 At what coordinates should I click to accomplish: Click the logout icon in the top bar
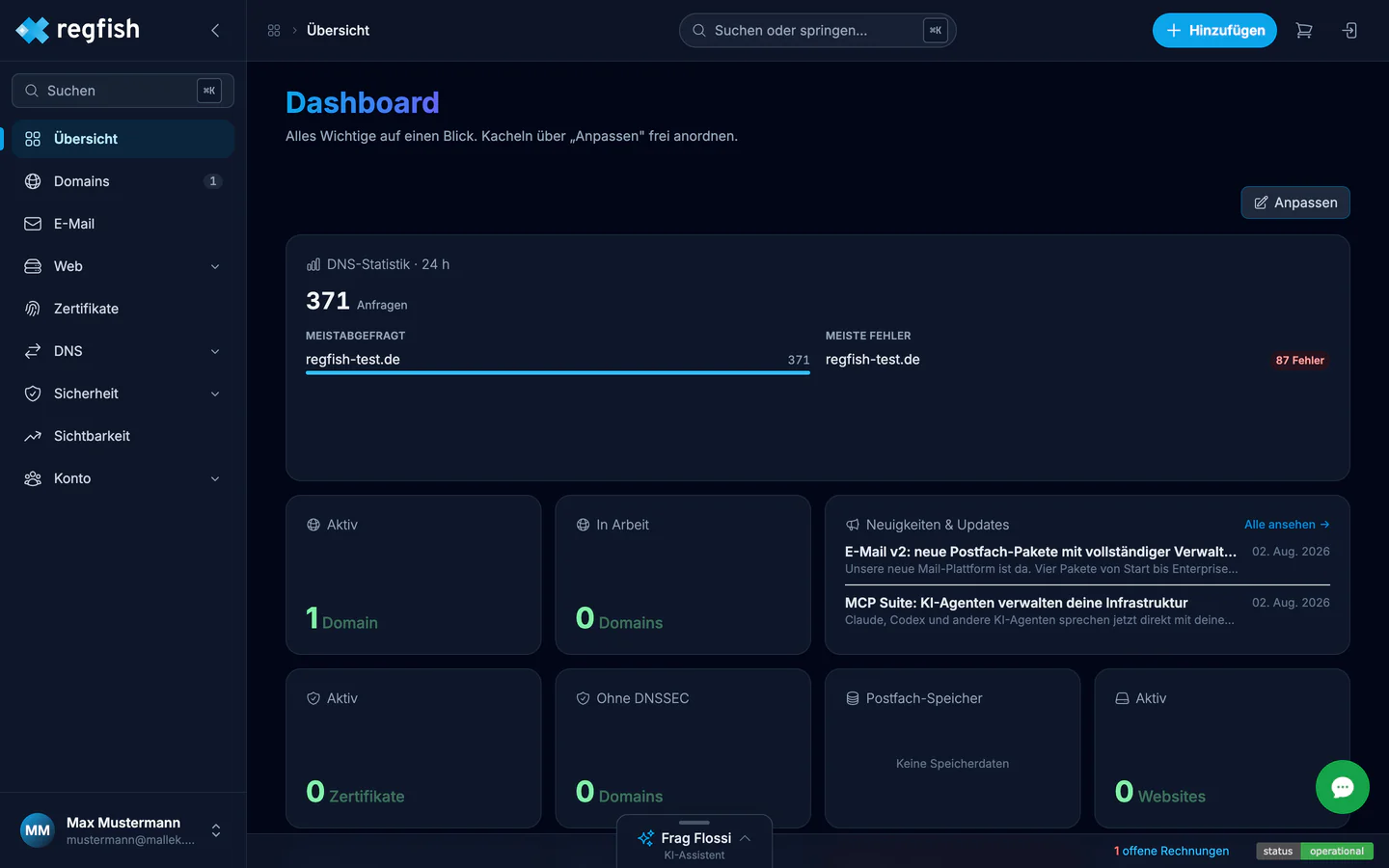tap(1349, 31)
